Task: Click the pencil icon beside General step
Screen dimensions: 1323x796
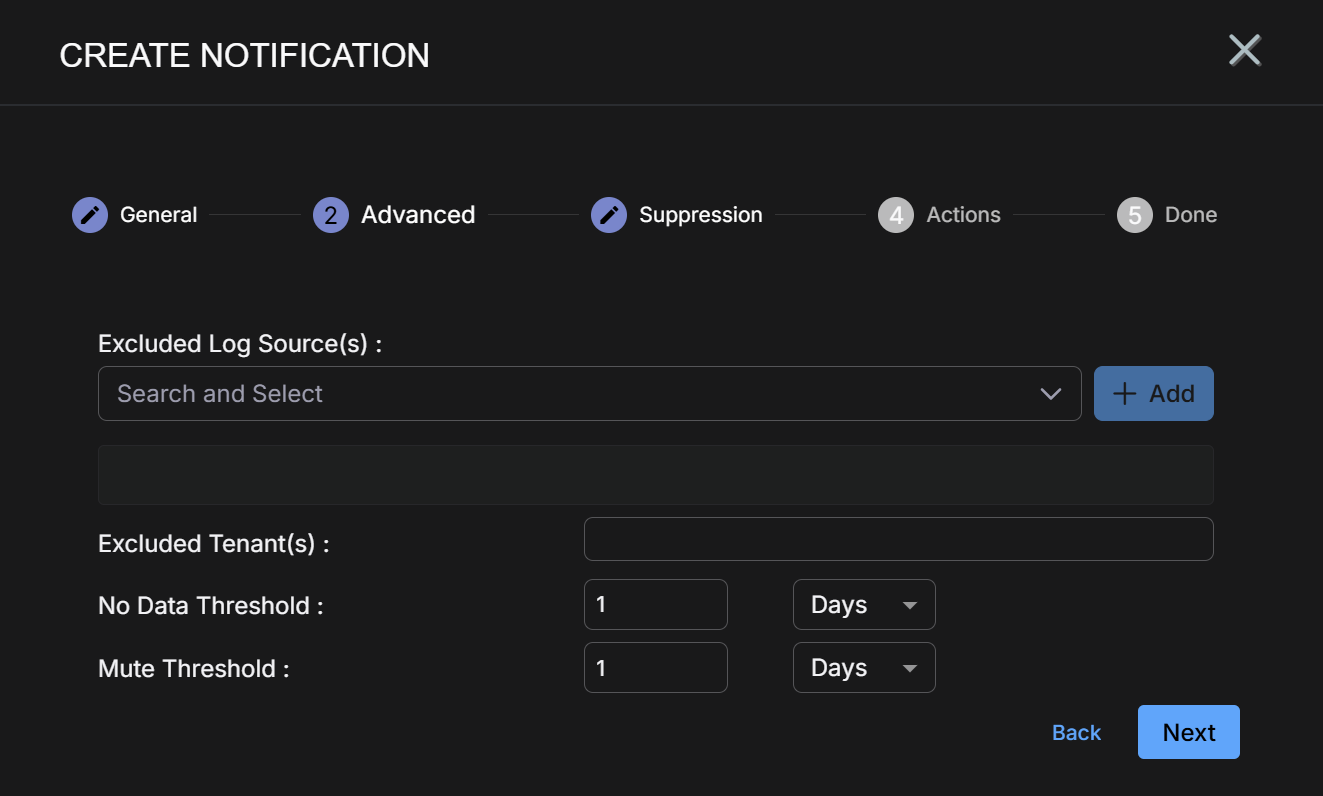Action: pos(90,215)
